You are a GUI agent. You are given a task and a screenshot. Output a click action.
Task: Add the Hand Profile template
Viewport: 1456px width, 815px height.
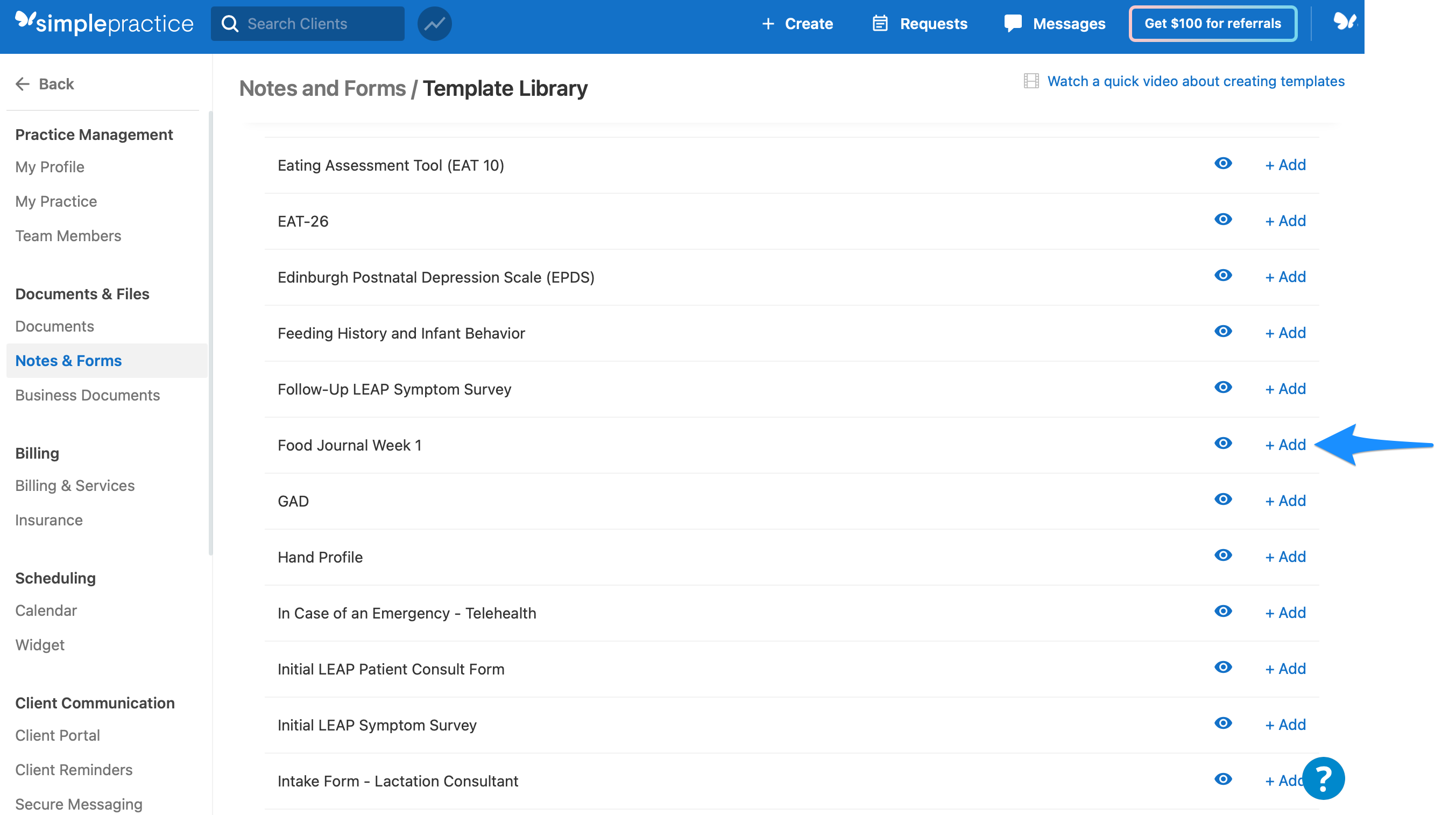[x=1285, y=557]
